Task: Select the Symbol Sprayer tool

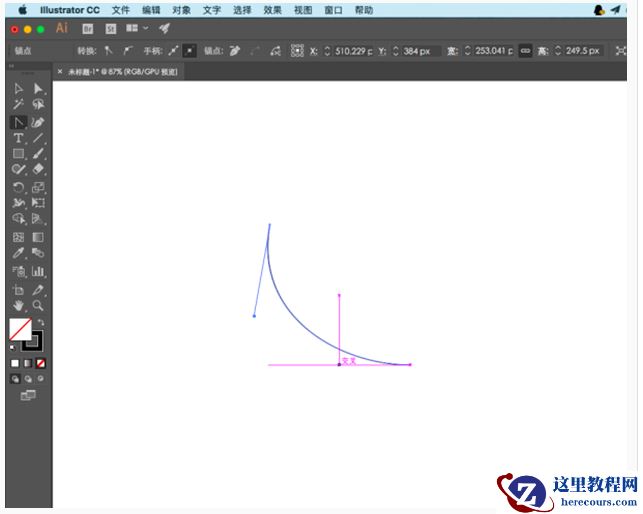Action: [18, 271]
